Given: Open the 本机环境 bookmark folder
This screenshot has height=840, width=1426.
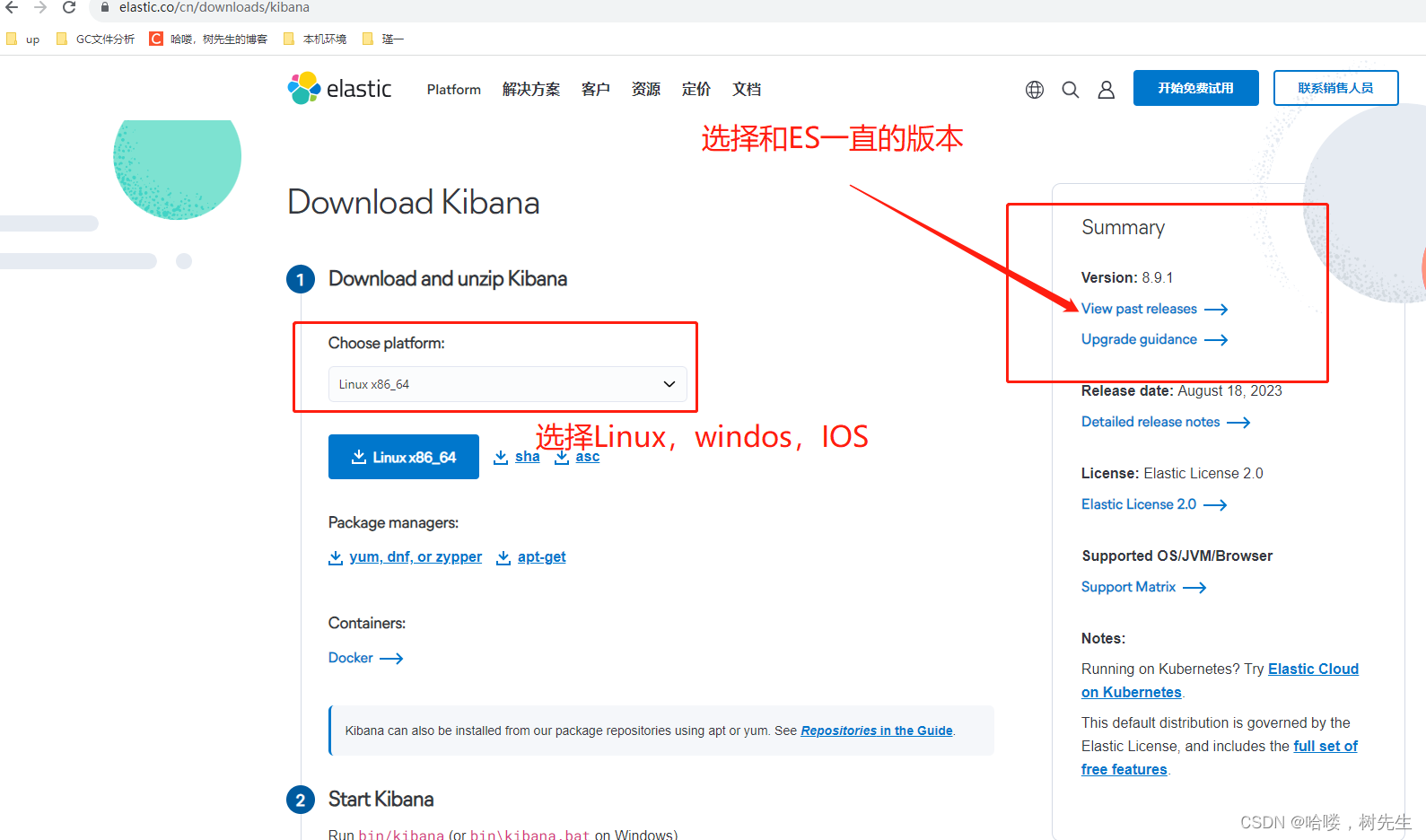Looking at the screenshot, I should coord(315,39).
